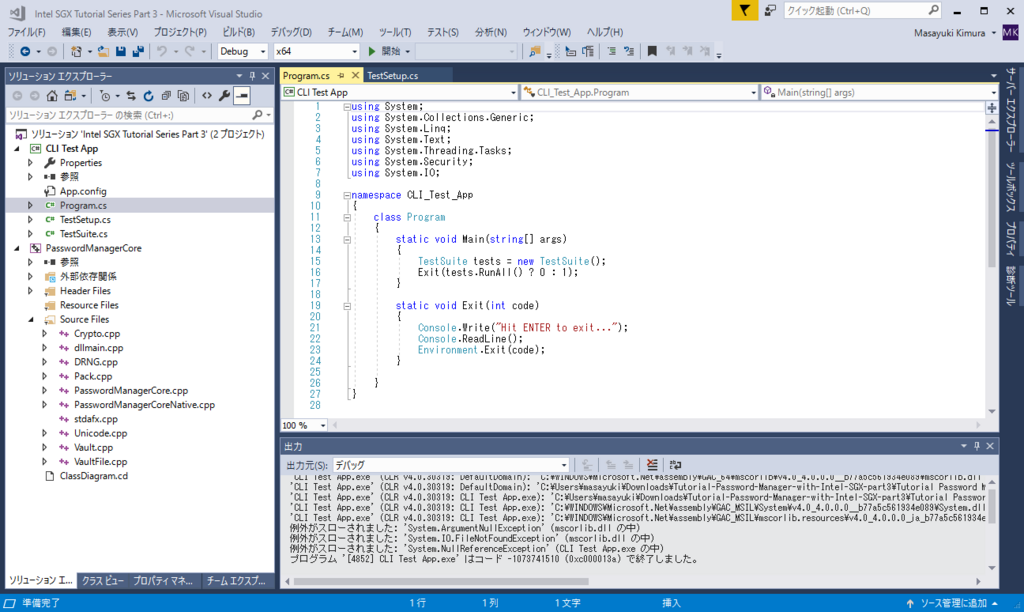
Task: Switch to the Team Explorer tab
Action: tap(236, 580)
